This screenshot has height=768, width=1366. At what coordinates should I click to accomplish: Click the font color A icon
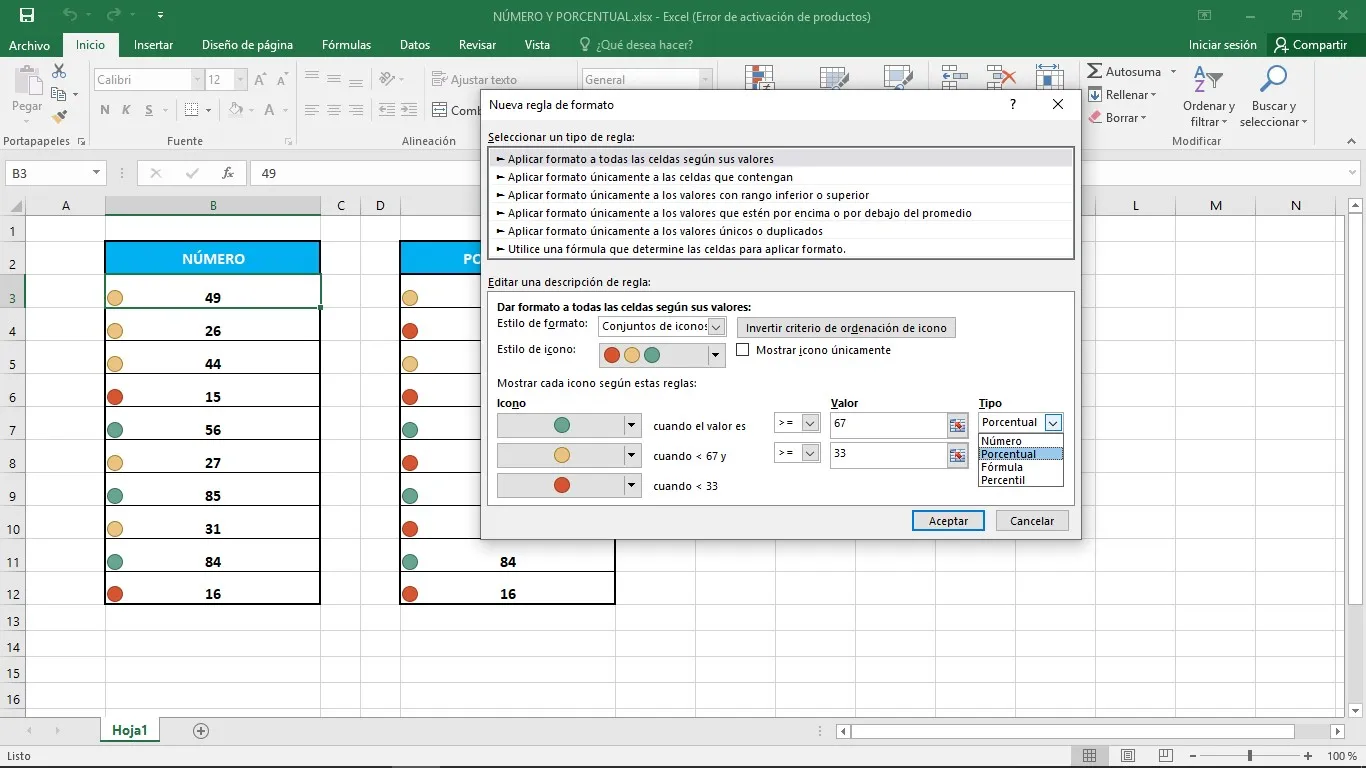click(270, 110)
